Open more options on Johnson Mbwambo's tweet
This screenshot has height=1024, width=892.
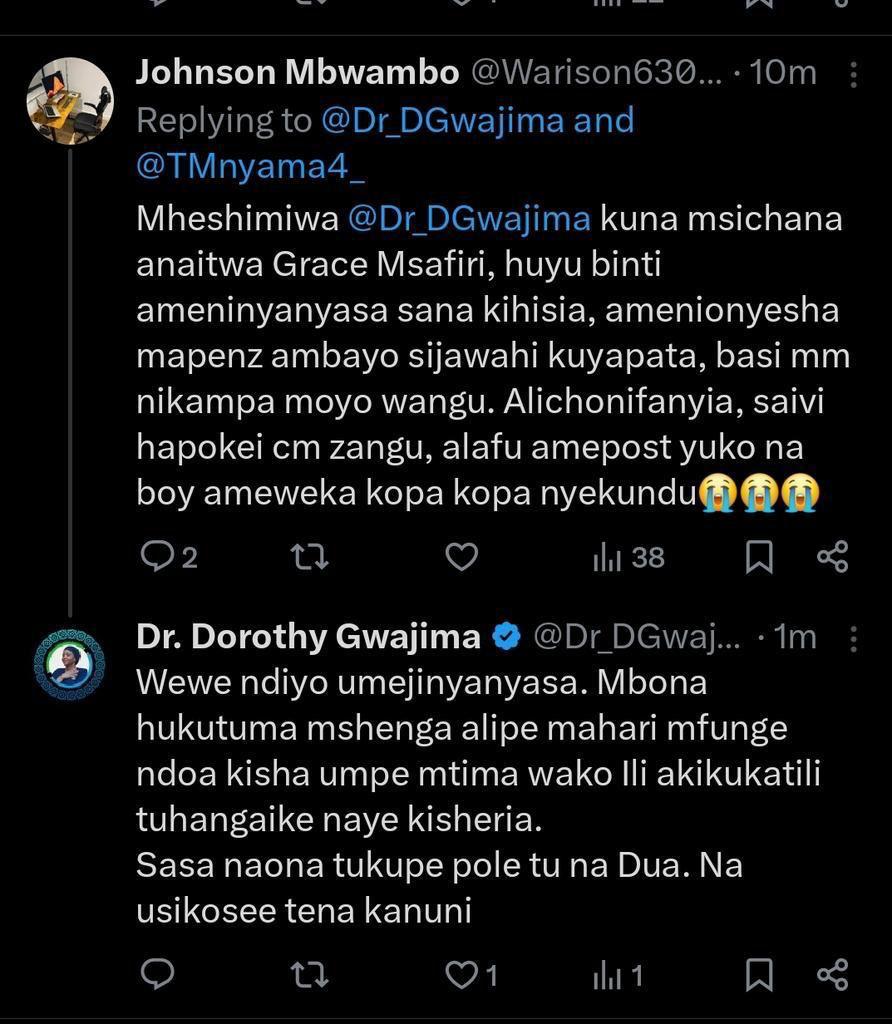853,74
